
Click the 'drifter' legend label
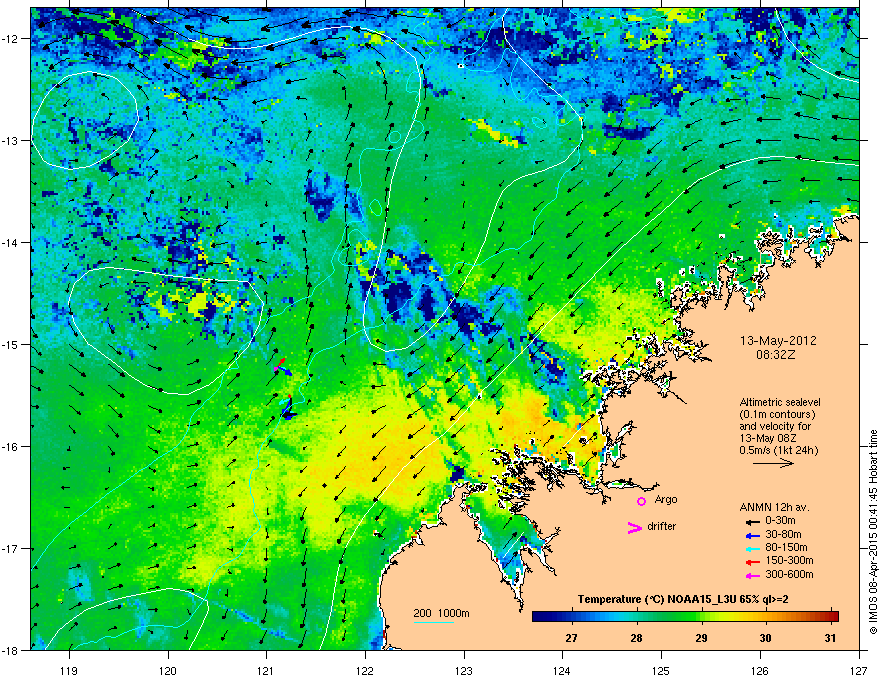point(662,526)
